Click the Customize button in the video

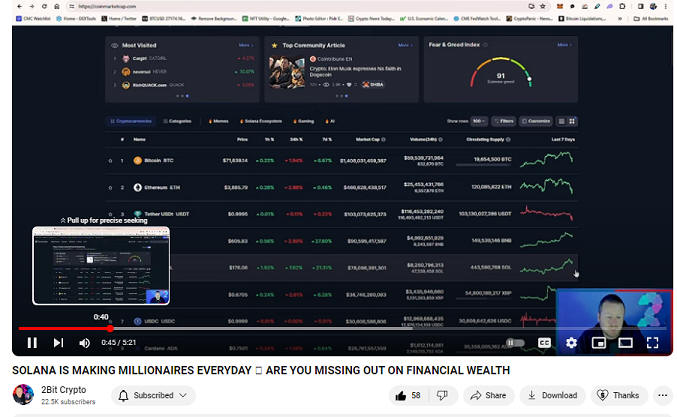tap(536, 121)
